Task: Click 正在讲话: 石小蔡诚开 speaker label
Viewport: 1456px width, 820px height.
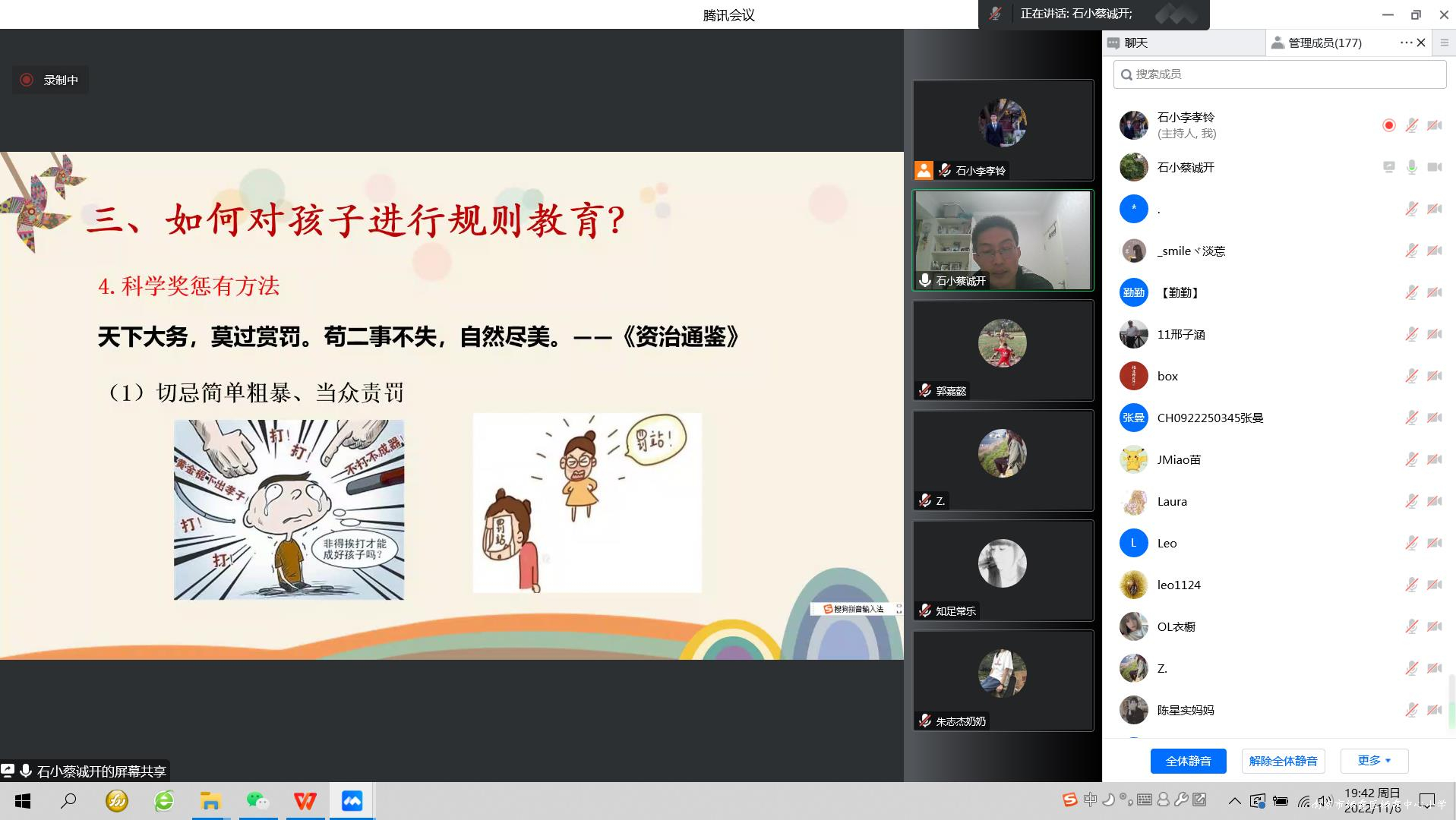Action: click(1076, 14)
